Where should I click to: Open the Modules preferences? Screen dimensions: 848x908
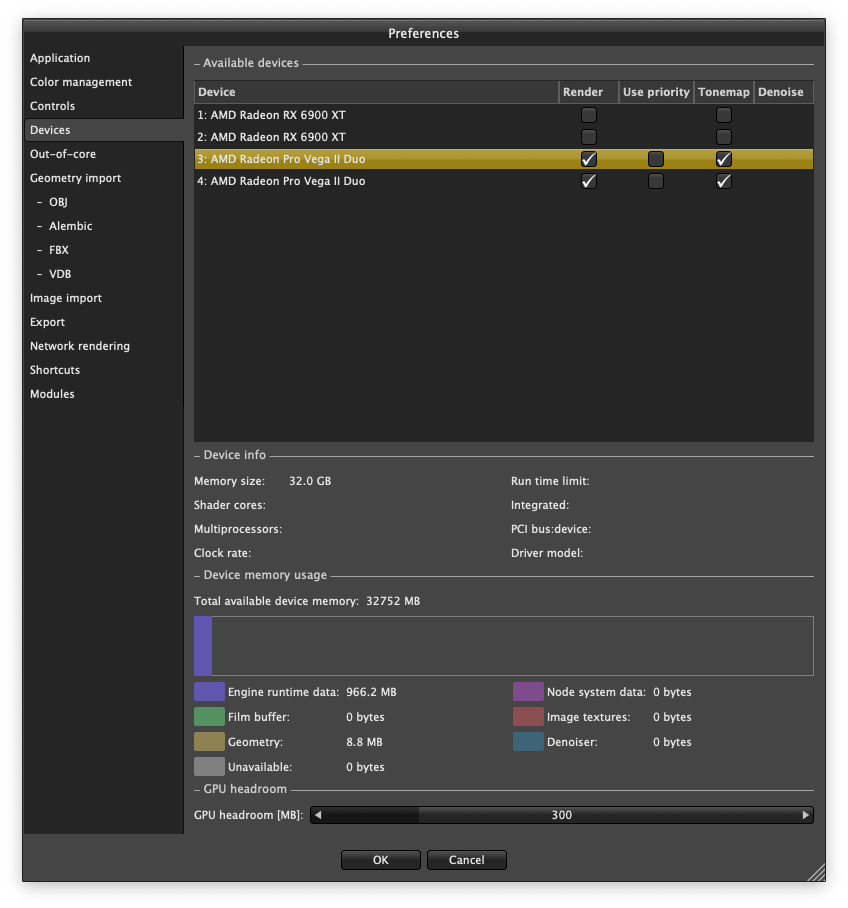pyautogui.click(x=52, y=394)
